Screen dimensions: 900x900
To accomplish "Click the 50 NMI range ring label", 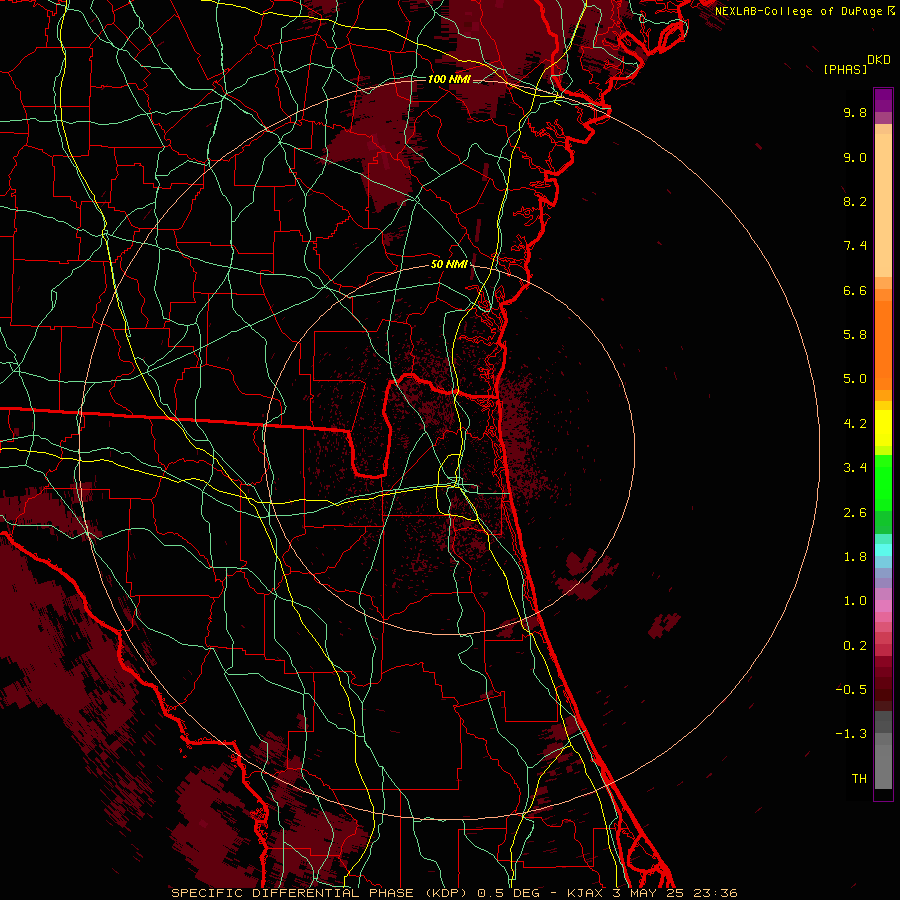I will coord(449,264).
